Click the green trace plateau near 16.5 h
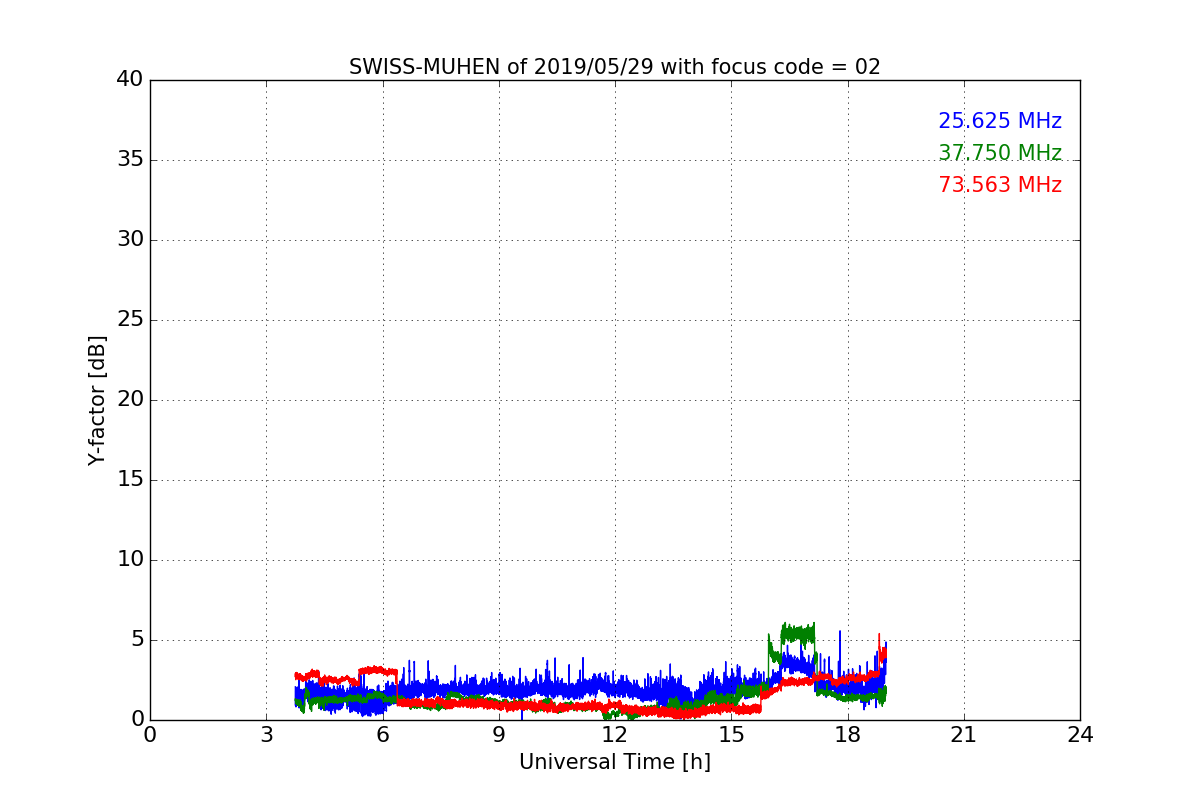 (x=798, y=632)
